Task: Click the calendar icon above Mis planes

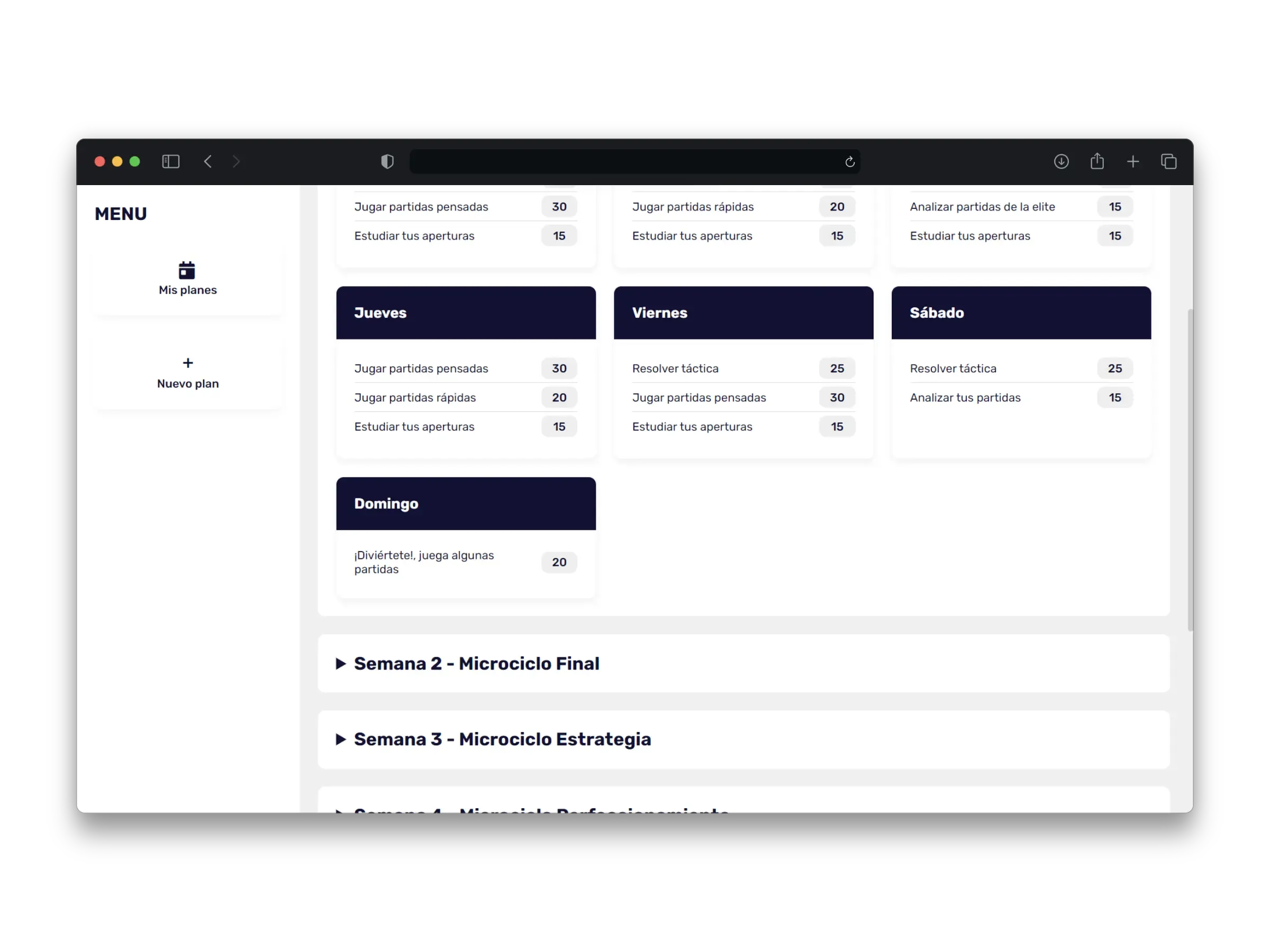Action: [187, 270]
